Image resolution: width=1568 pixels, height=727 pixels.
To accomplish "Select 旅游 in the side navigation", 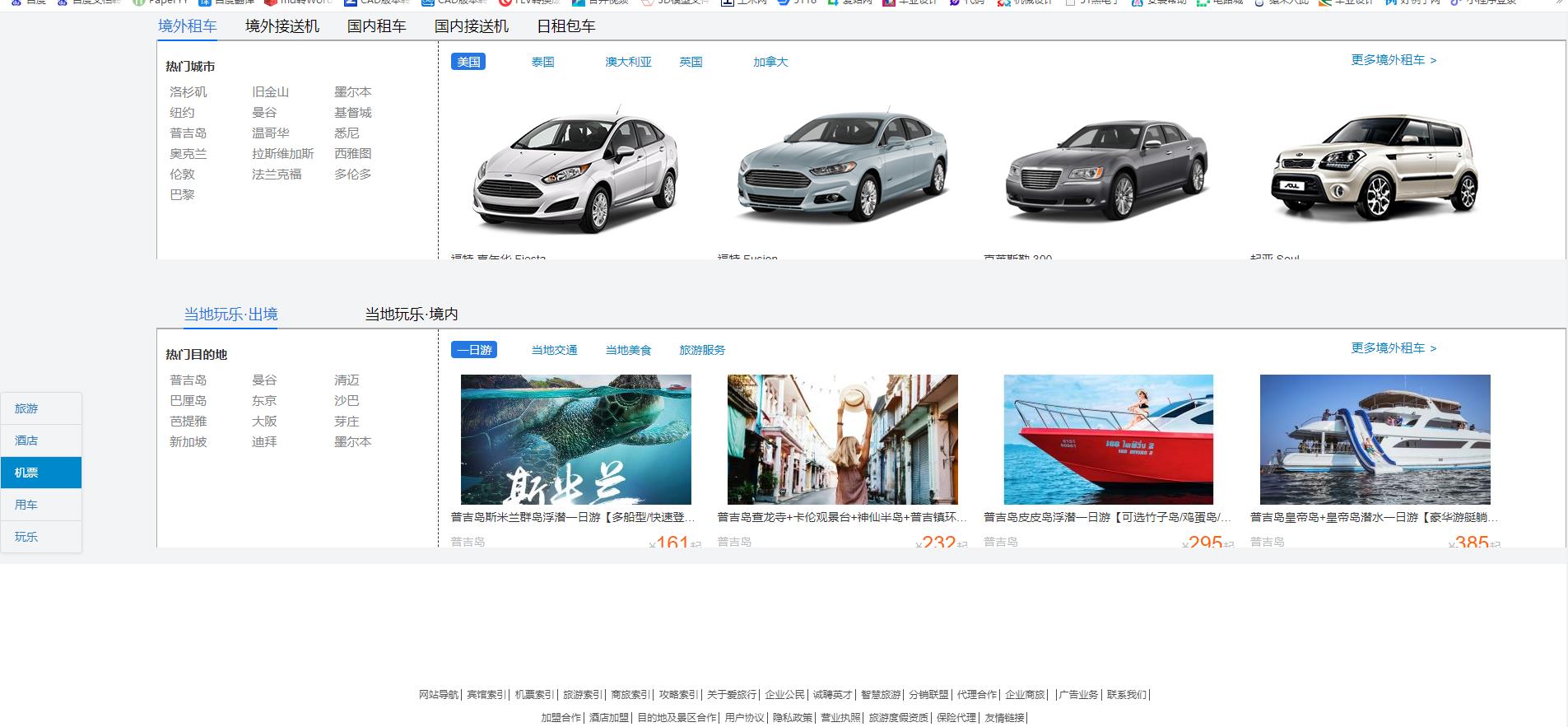I will [x=41, y=408].
